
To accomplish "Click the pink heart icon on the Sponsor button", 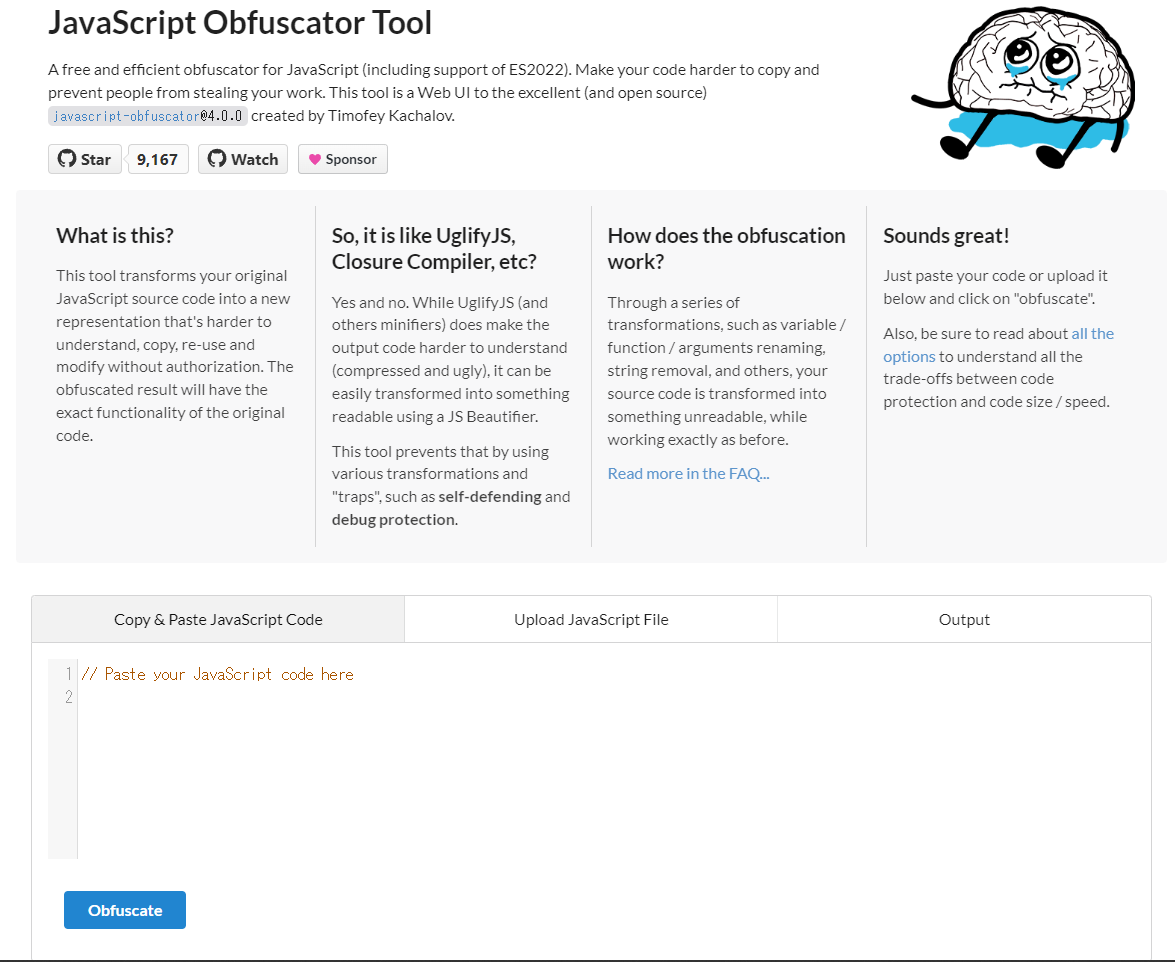I will 315,158.
